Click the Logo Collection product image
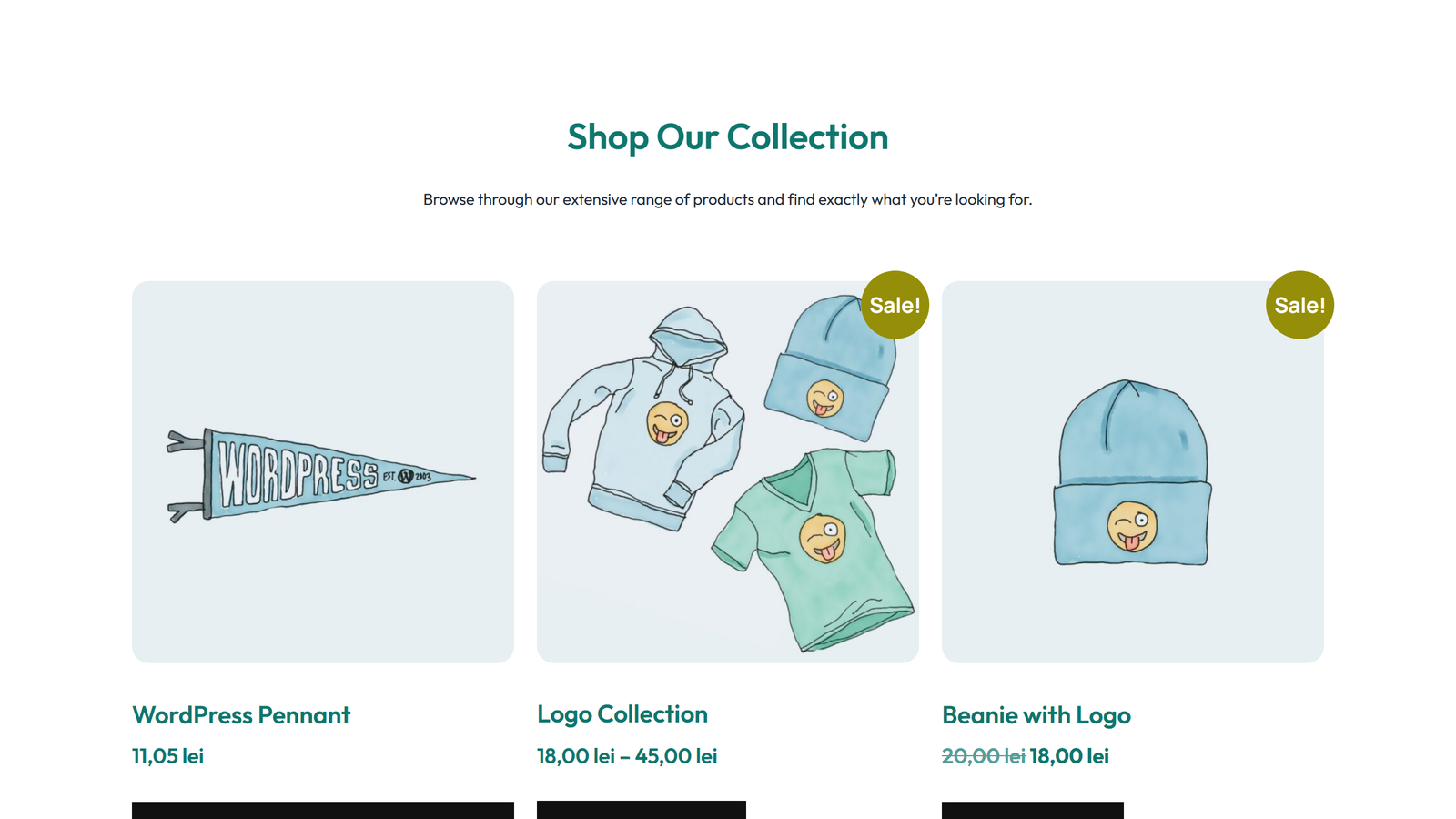Image resolution: width=1456 pixels, height=819 pixels. [x=728, y=471]
